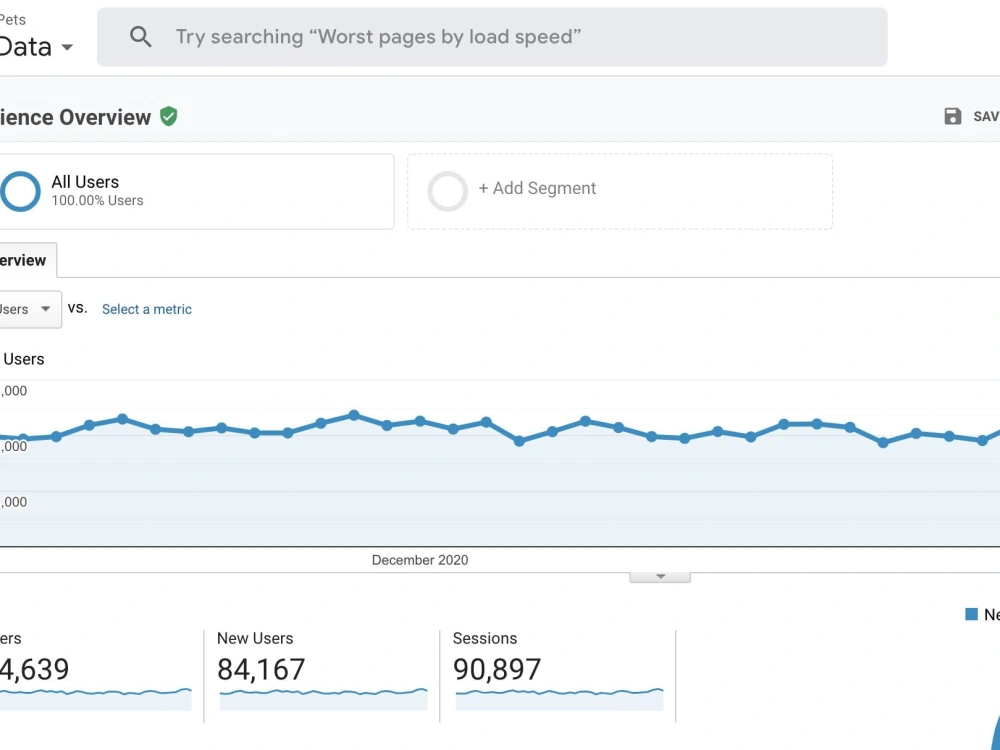The image size is (1000, 750).
Task: Click the New Users value 84,167
Action: click(261, 669)
